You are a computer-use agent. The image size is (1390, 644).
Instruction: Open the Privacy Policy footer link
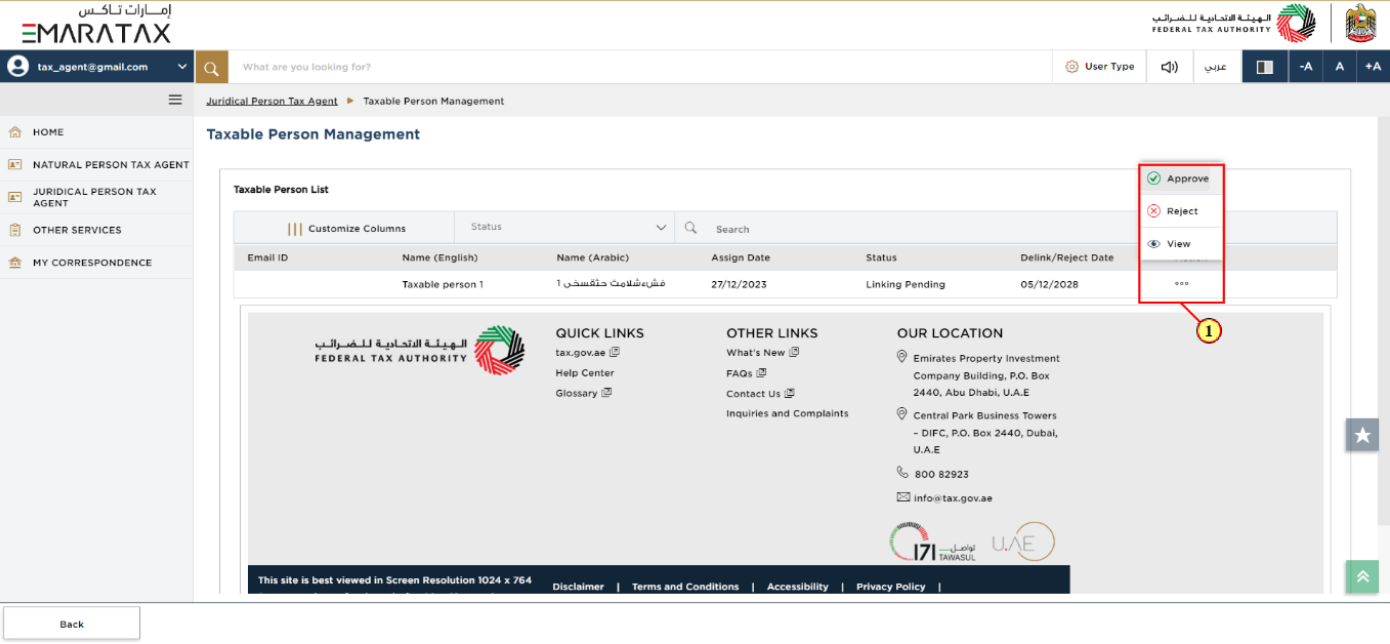(891, 587)
